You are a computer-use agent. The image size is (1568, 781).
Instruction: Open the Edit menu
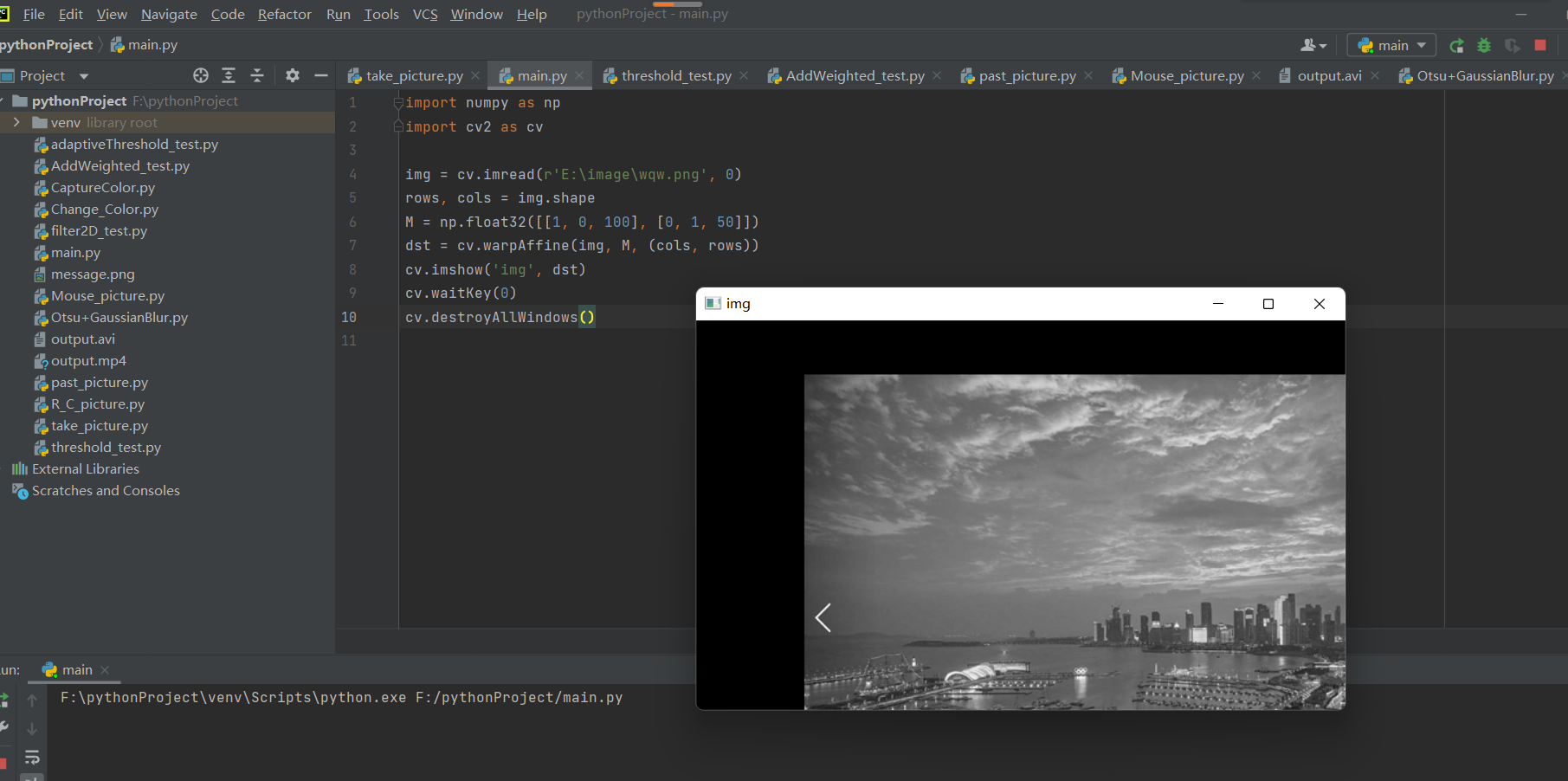(71, 15)
